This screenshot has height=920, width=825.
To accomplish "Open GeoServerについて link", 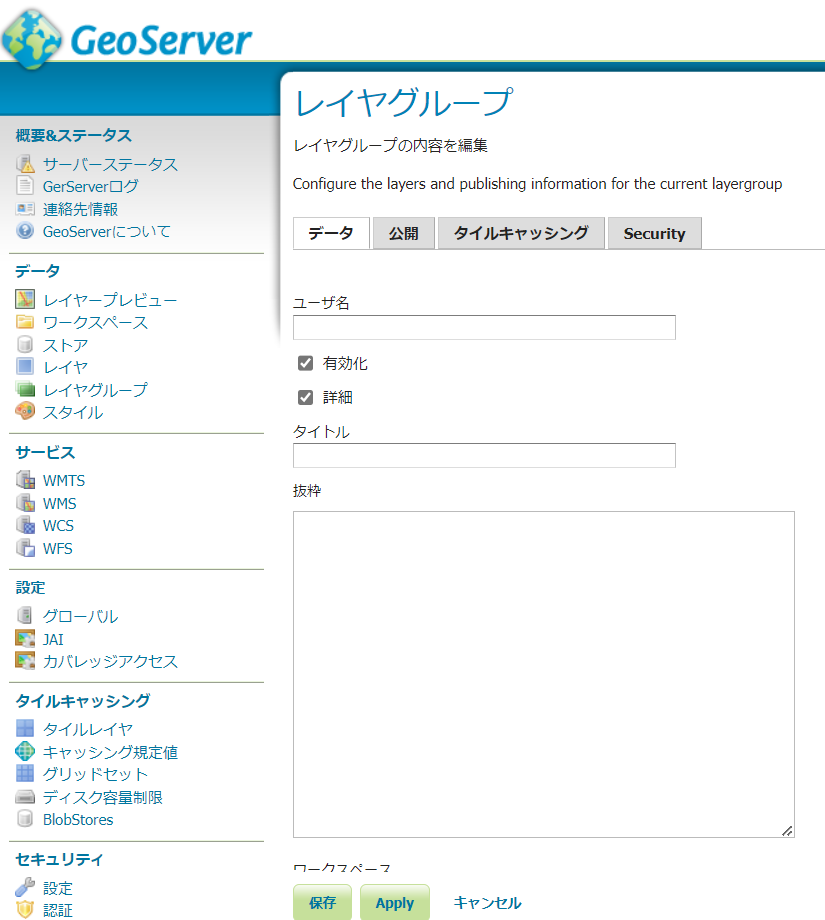I will point(107,231).
